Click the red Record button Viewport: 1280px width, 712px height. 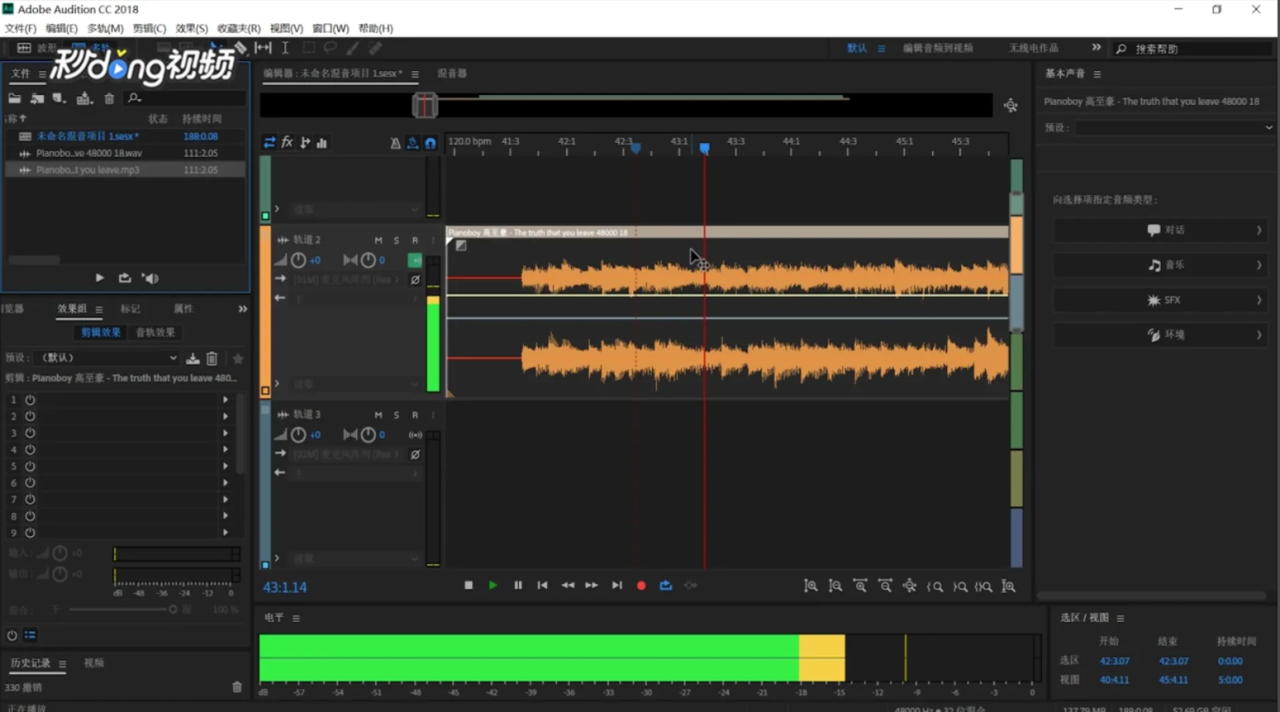point(641,585)
